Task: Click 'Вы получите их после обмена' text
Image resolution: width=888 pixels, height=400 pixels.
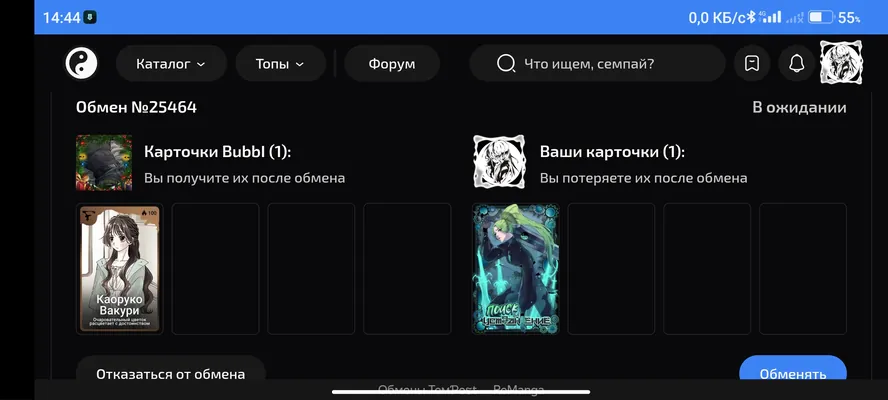Action: pos(245,178)
